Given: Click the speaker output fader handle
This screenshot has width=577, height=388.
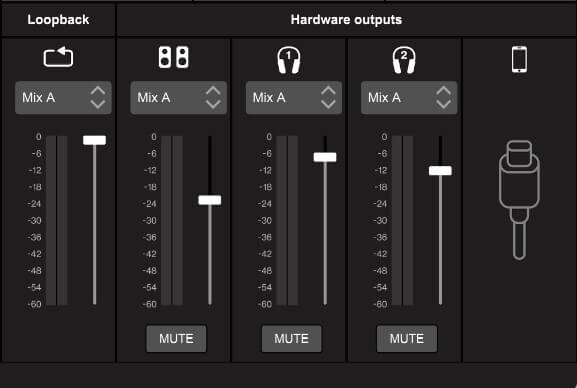Looking at the screenshot, I should pyautogui.click(x=210, y=200).
